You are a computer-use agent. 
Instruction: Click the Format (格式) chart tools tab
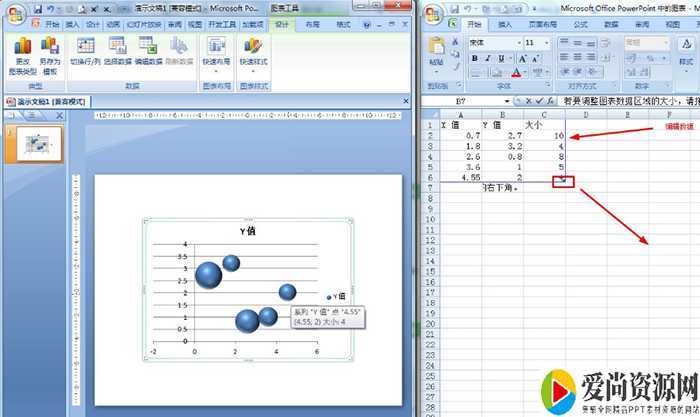tap(343, 24)
